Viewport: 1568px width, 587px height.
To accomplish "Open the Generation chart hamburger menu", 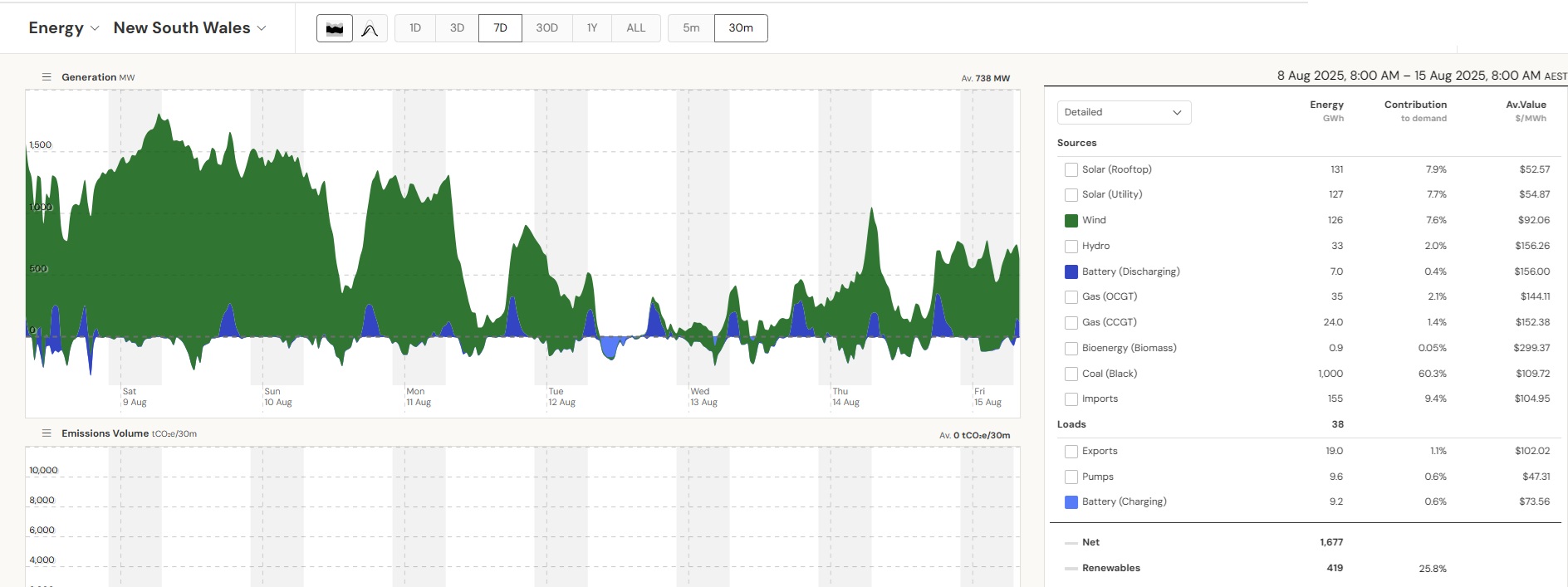I will click(47, 77).
